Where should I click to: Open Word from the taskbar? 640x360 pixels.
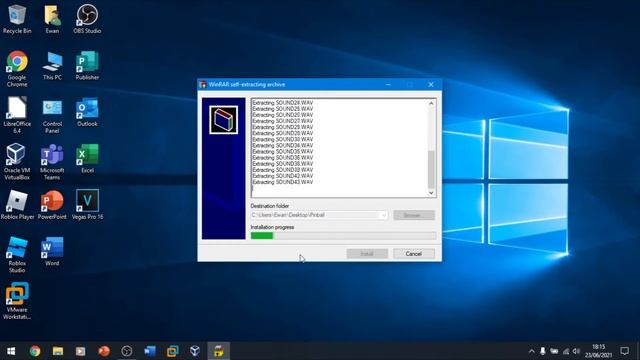tap(149, 351)
